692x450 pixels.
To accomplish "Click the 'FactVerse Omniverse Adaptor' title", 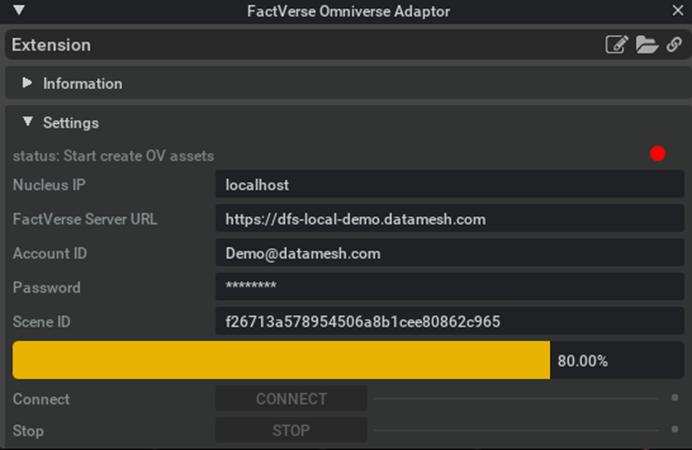I will (349, 11).
